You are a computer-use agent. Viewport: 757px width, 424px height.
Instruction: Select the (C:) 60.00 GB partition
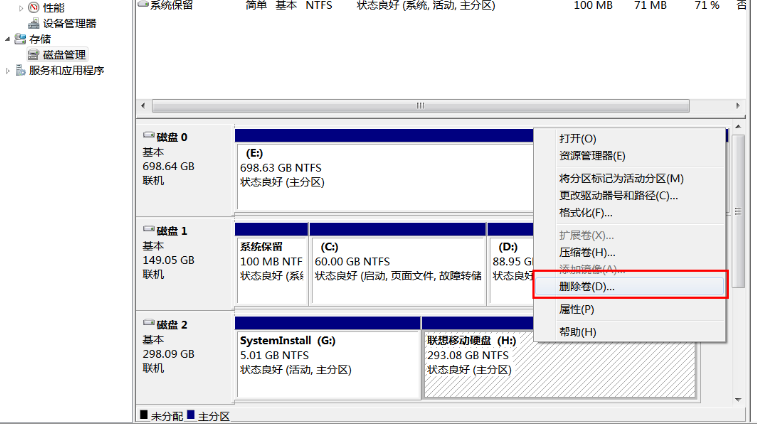coord(396,264)
